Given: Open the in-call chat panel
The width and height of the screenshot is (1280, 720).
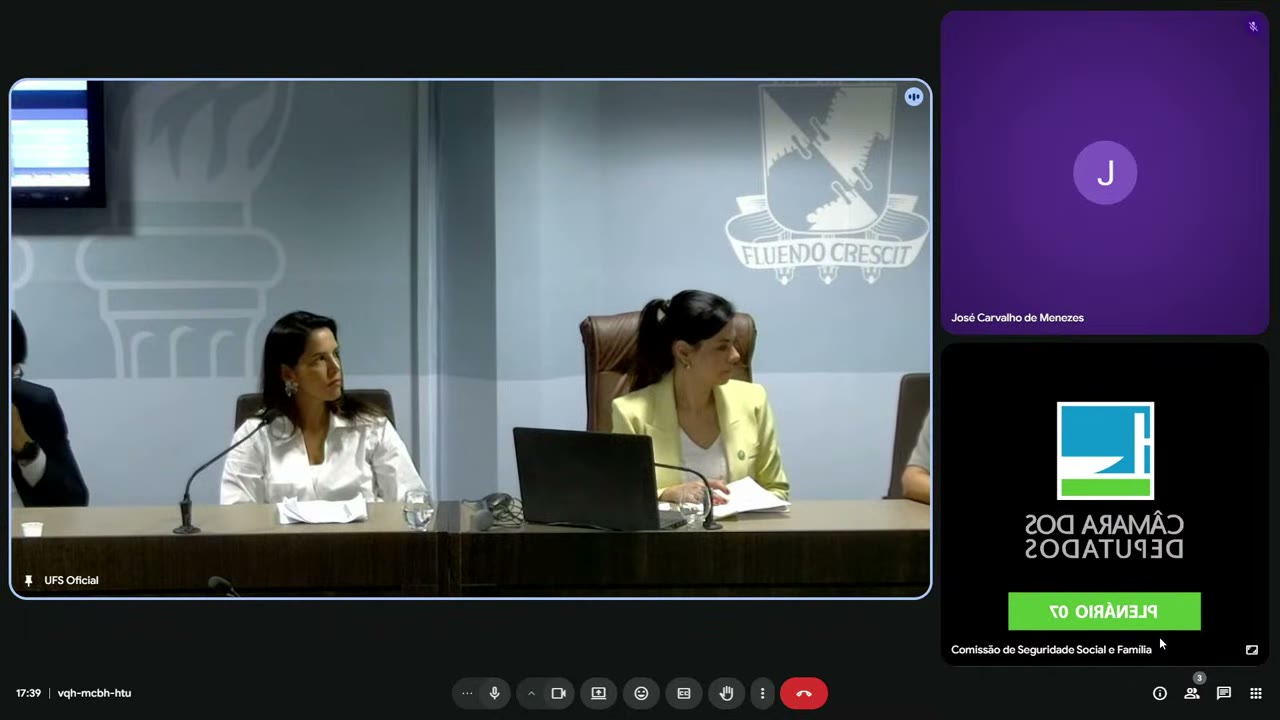Looking at the screenshot, I should (1224, 693).
